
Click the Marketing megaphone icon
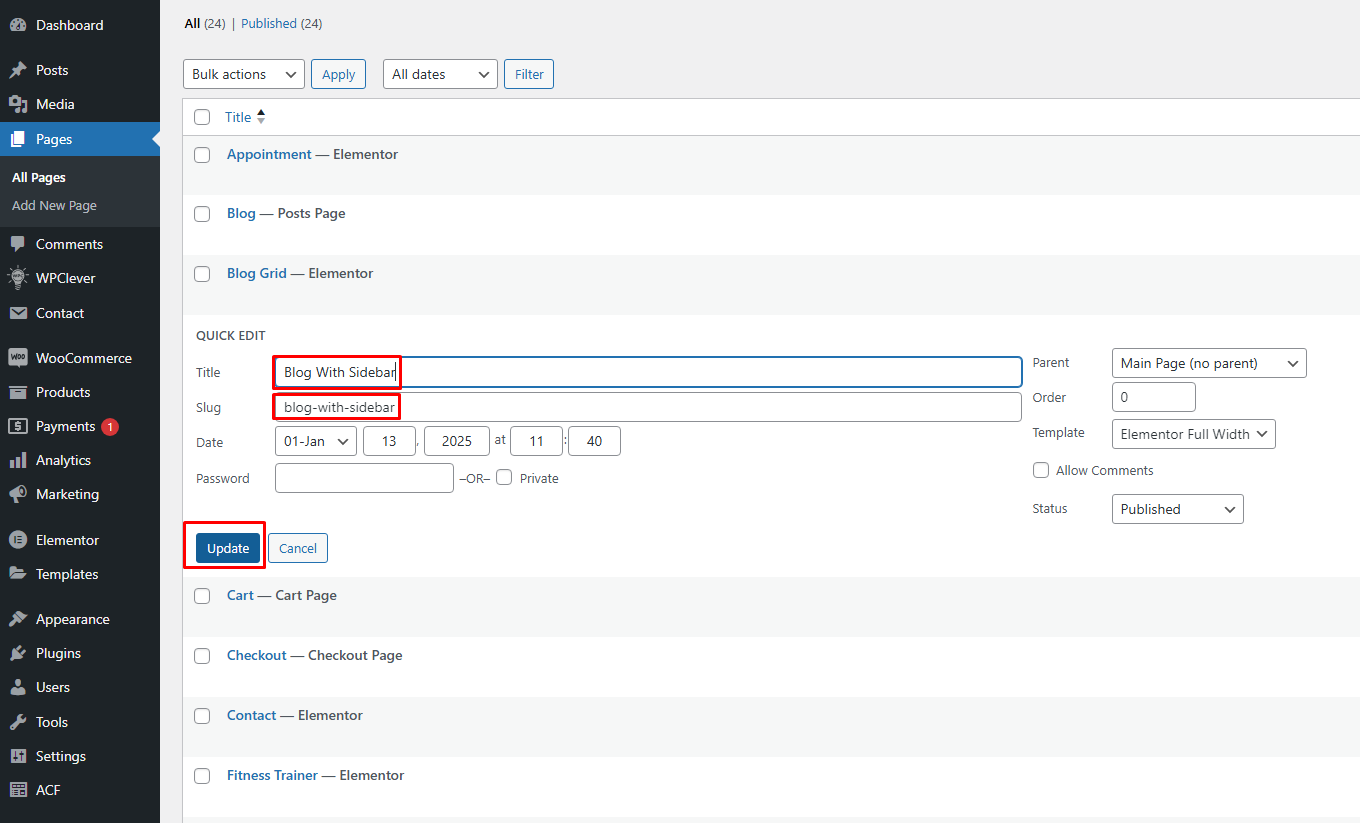click(18, 494)
